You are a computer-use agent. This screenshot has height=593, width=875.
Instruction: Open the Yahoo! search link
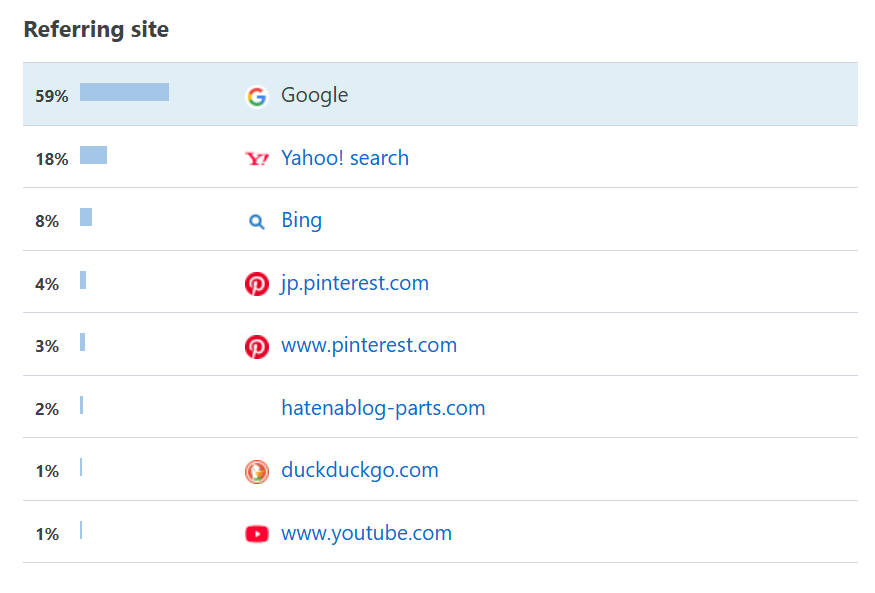tap(345, 158)
